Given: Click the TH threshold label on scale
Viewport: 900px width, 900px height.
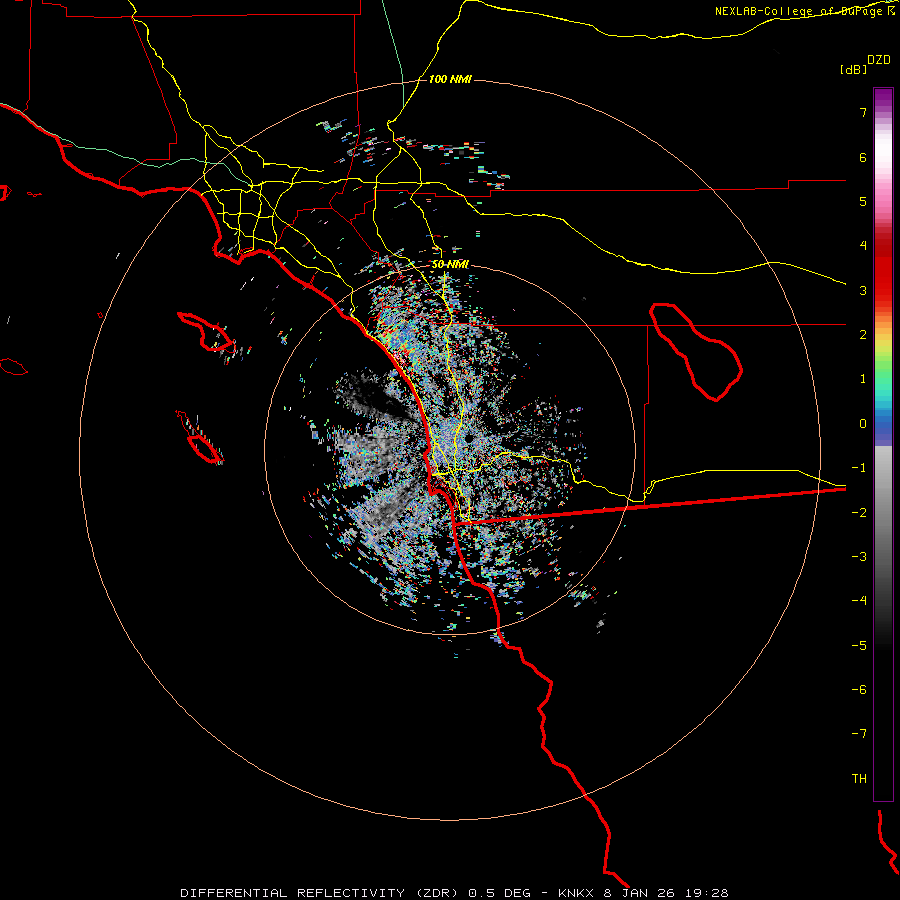Looking at the screenshot, I should pyautogui.click(x=859, y=779).
